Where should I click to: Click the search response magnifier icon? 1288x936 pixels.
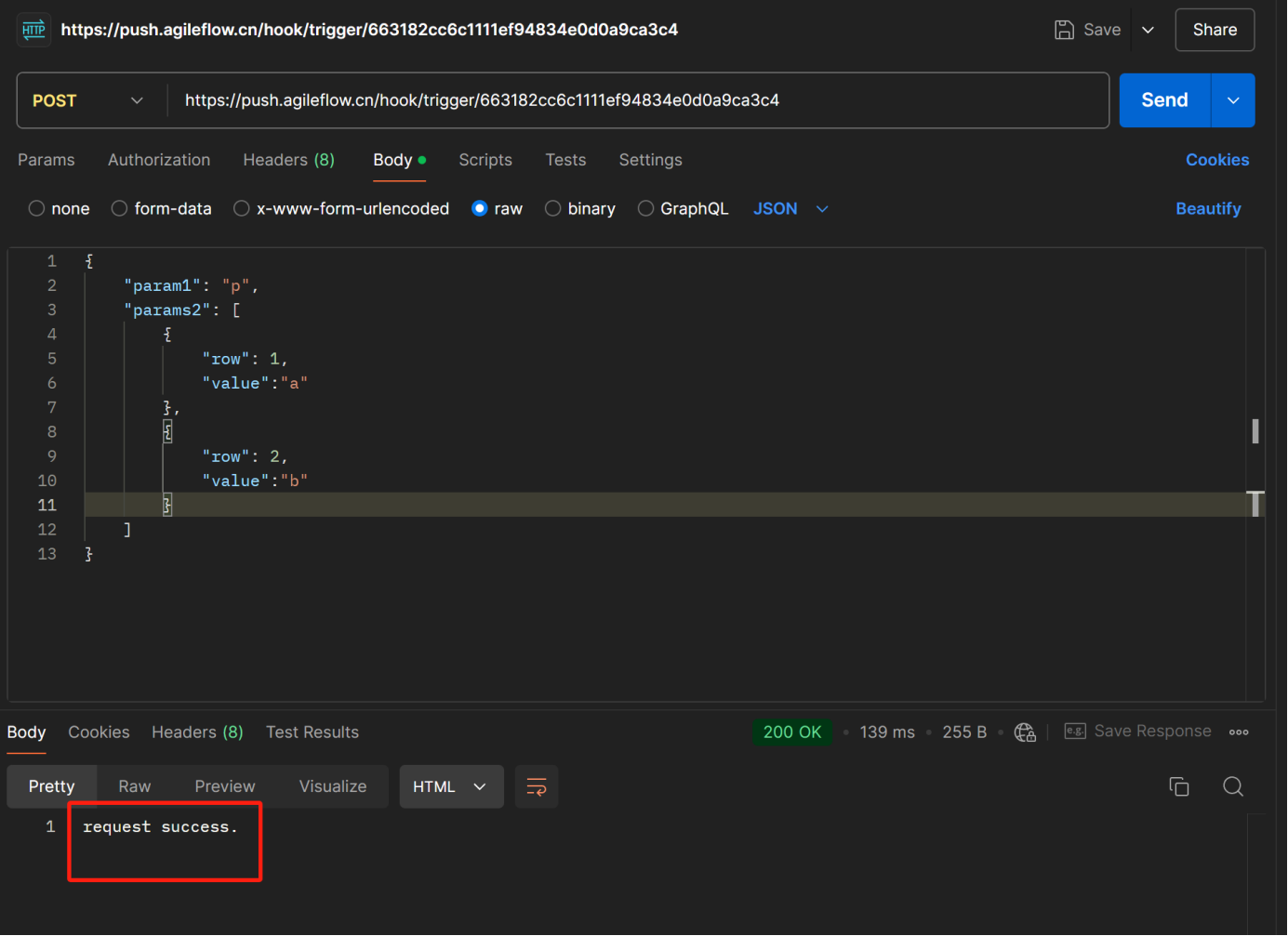pyautogui.click(x=1233, y=786)
